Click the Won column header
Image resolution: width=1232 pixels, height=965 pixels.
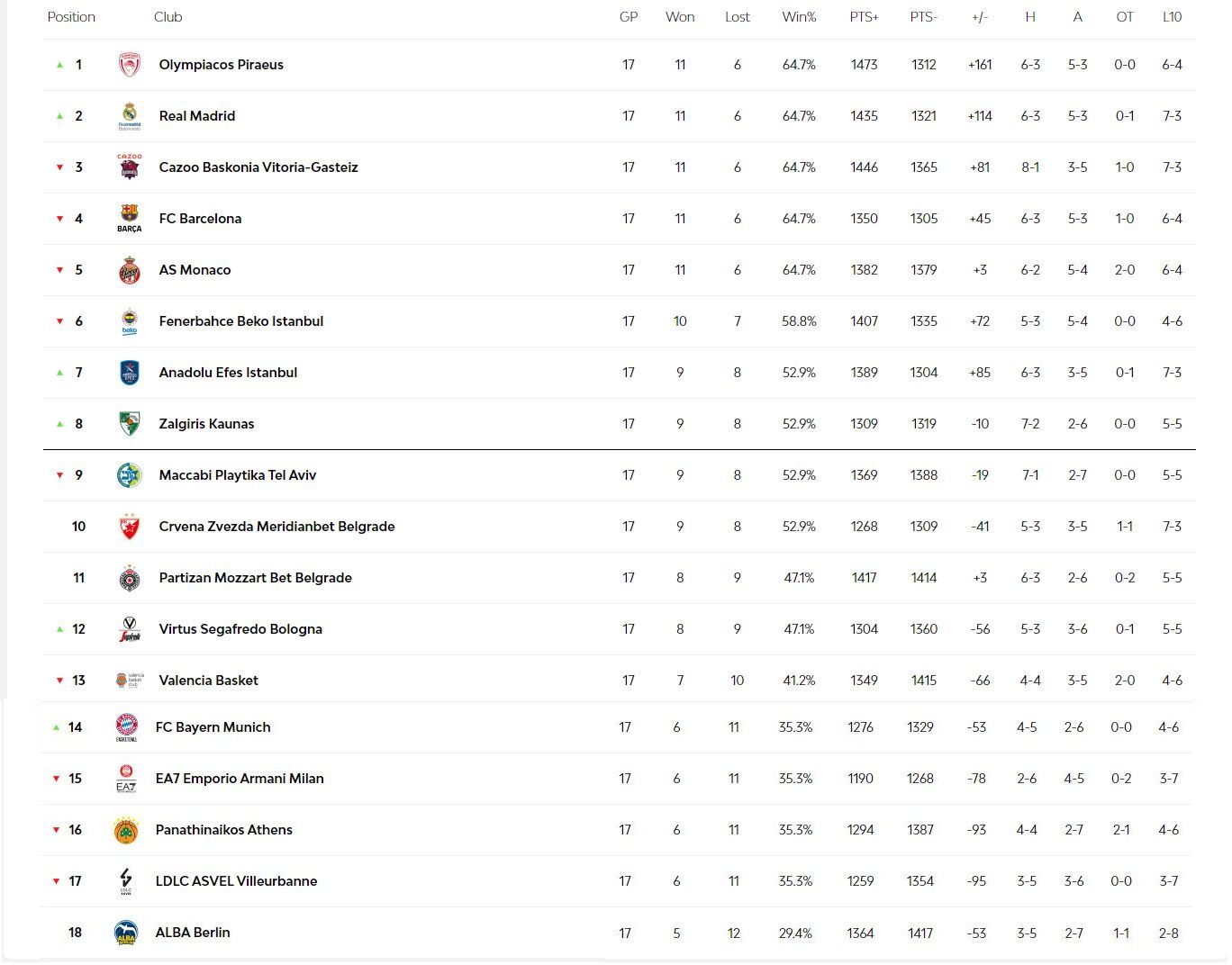click(x=680, y=17)
